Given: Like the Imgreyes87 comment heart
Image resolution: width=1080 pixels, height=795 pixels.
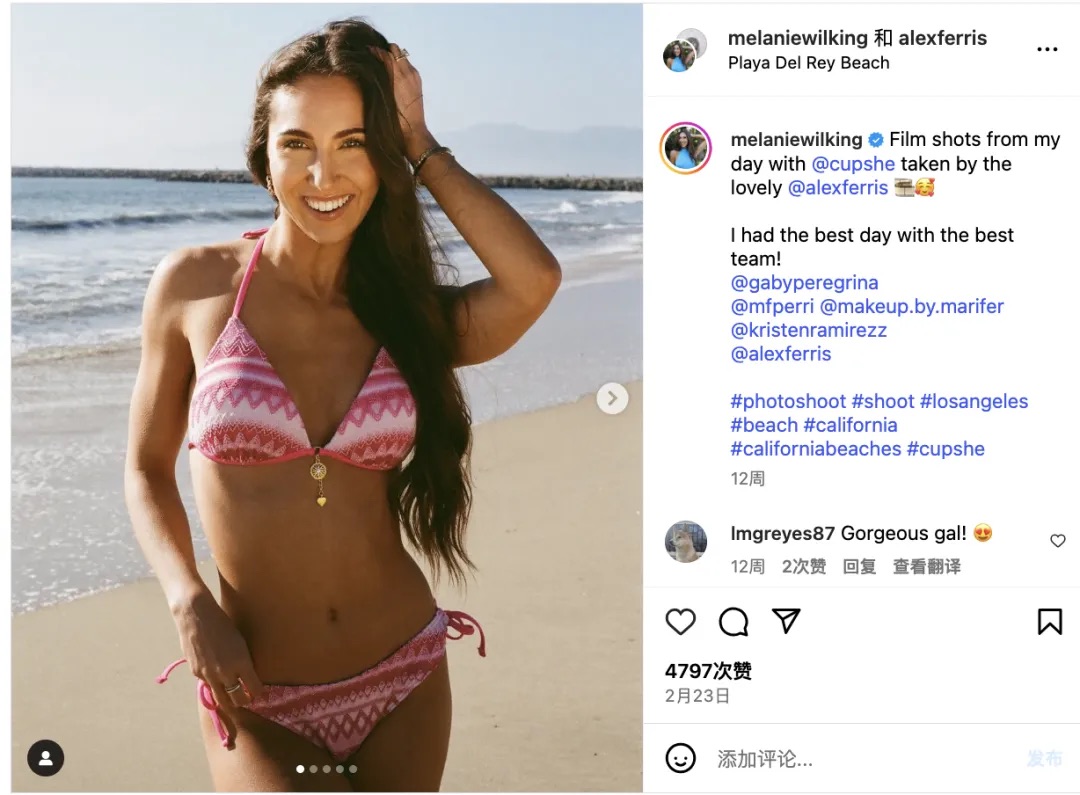Looking at the screenshot, I should (x=1058, y=541).
